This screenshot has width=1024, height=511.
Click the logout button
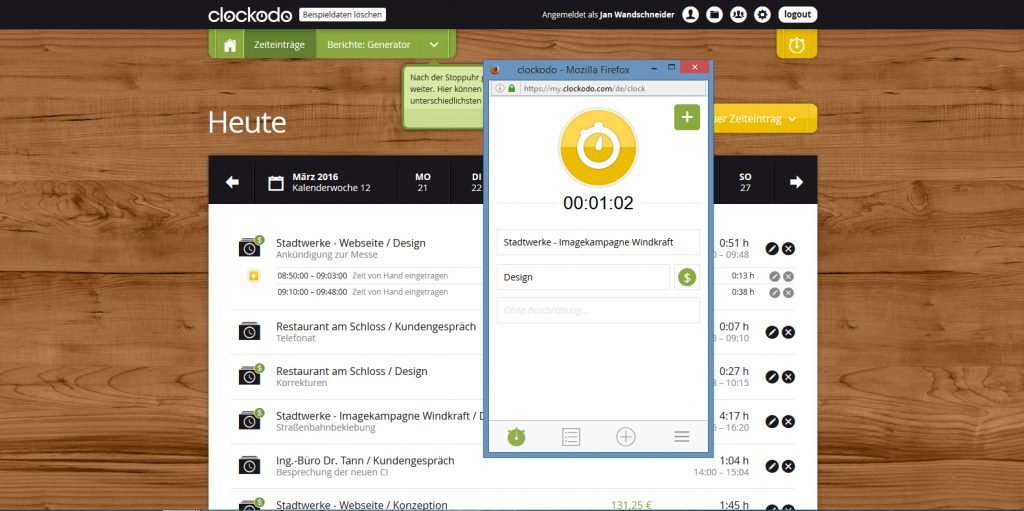(797, 14)
